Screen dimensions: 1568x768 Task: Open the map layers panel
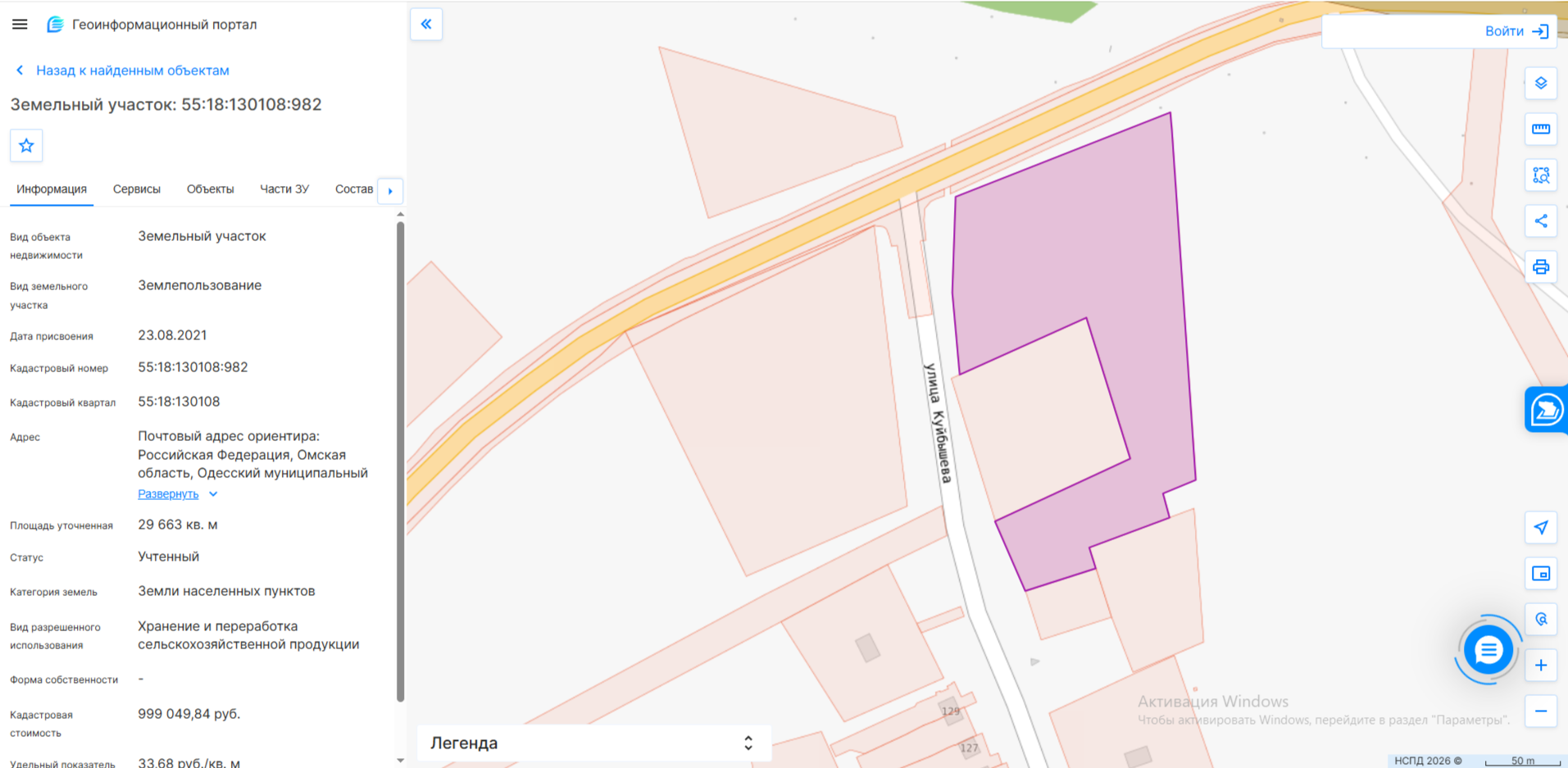coord(1541,84)
